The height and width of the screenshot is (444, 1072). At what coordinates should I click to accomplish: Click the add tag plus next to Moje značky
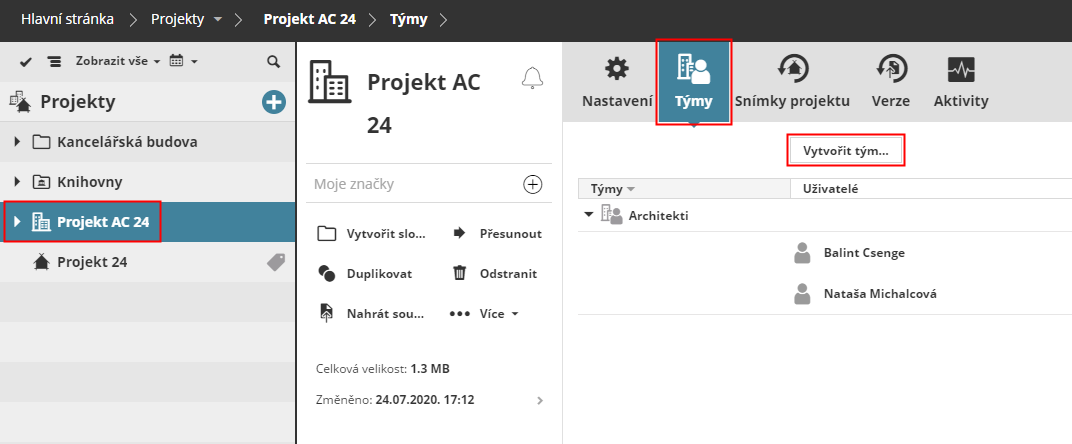[533, 184]
